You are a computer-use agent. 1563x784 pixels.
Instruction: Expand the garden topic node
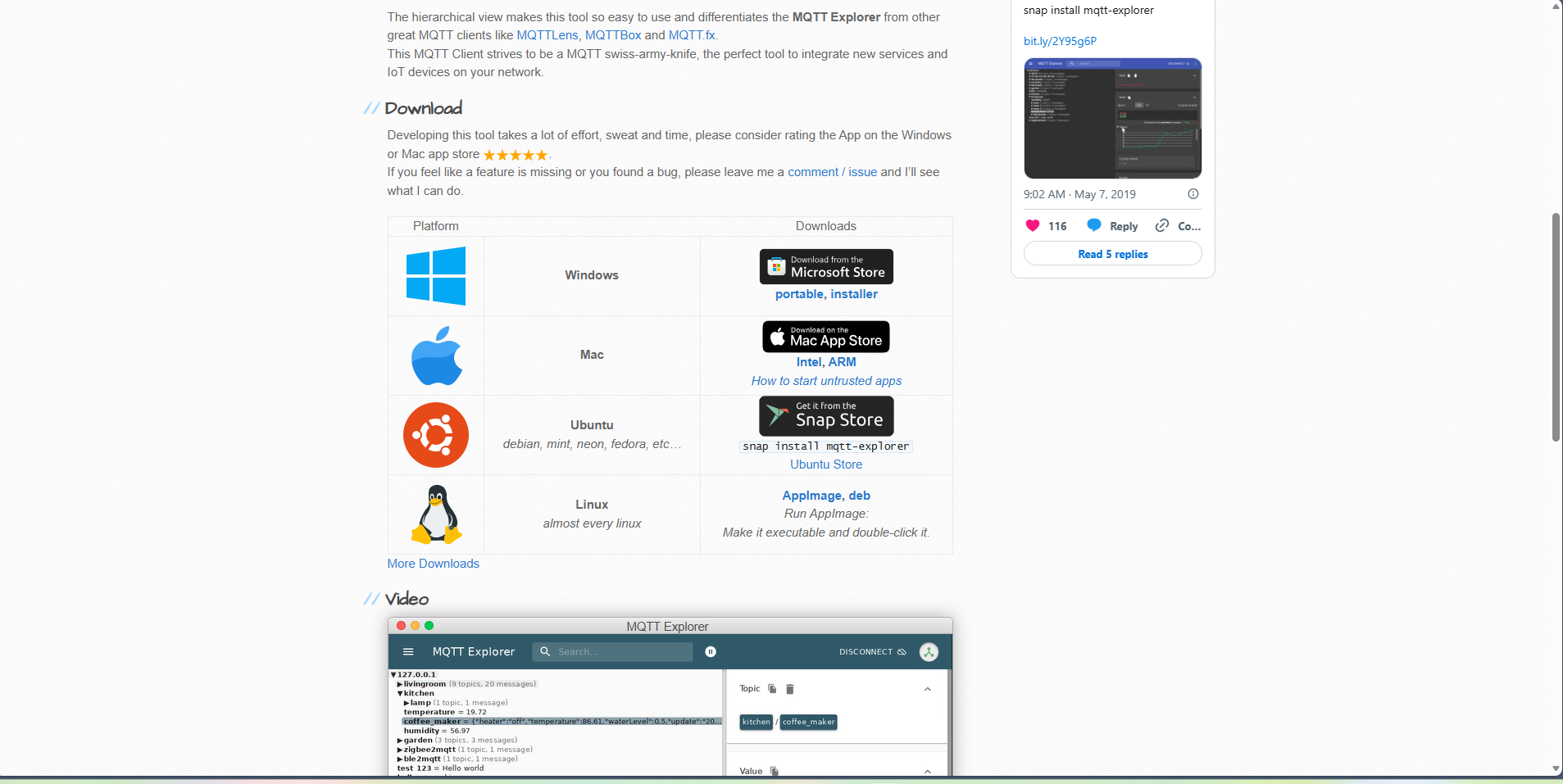pyautogui.click(x=400, y=741)
